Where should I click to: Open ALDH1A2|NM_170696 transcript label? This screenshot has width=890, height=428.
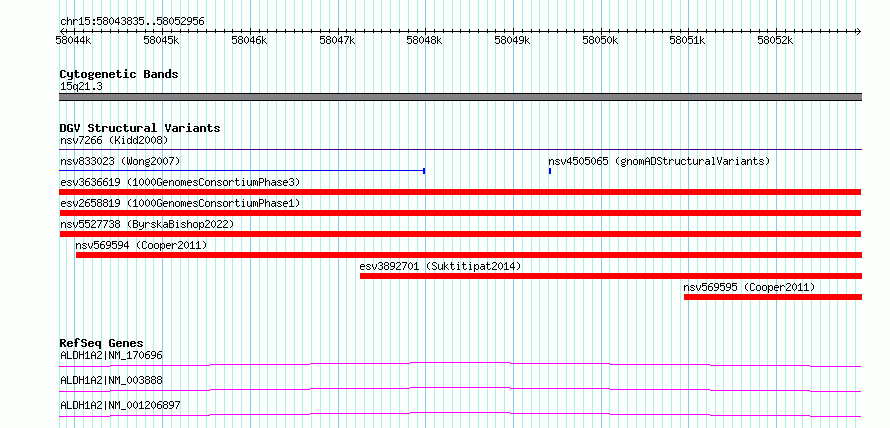111,356
